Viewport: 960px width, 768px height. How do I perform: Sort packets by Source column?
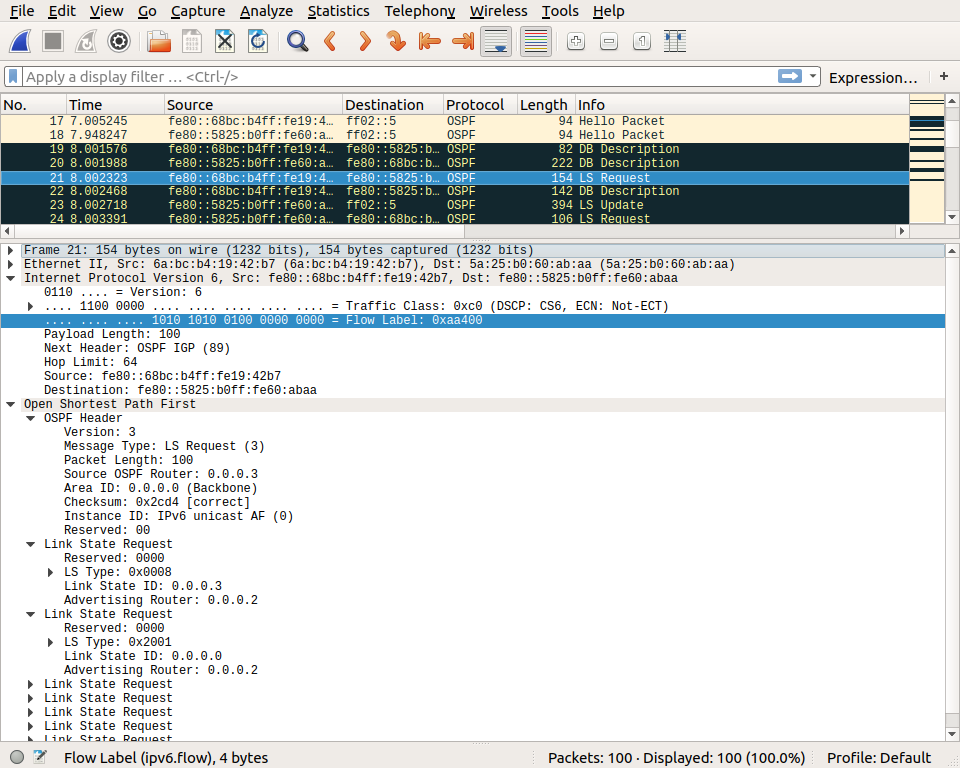click(x=253, y=105)
